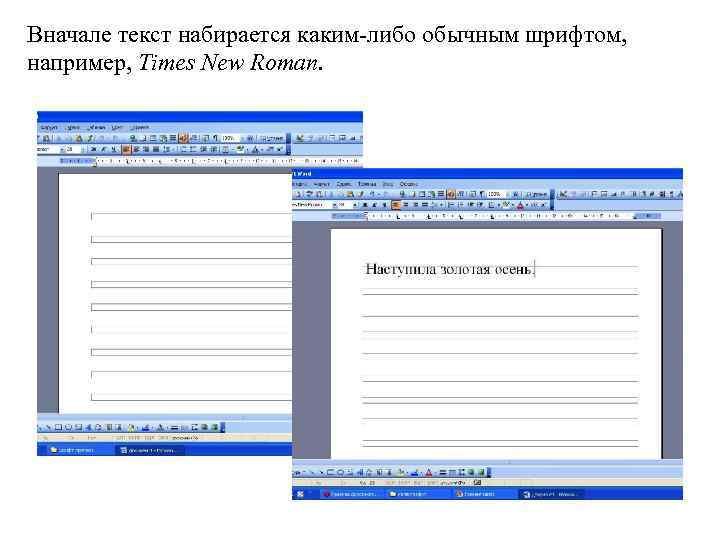The width and height of the screenshot is (720, 540).
Task: Click red font color A in front drawing toolbar
Action: click(428, 472)
